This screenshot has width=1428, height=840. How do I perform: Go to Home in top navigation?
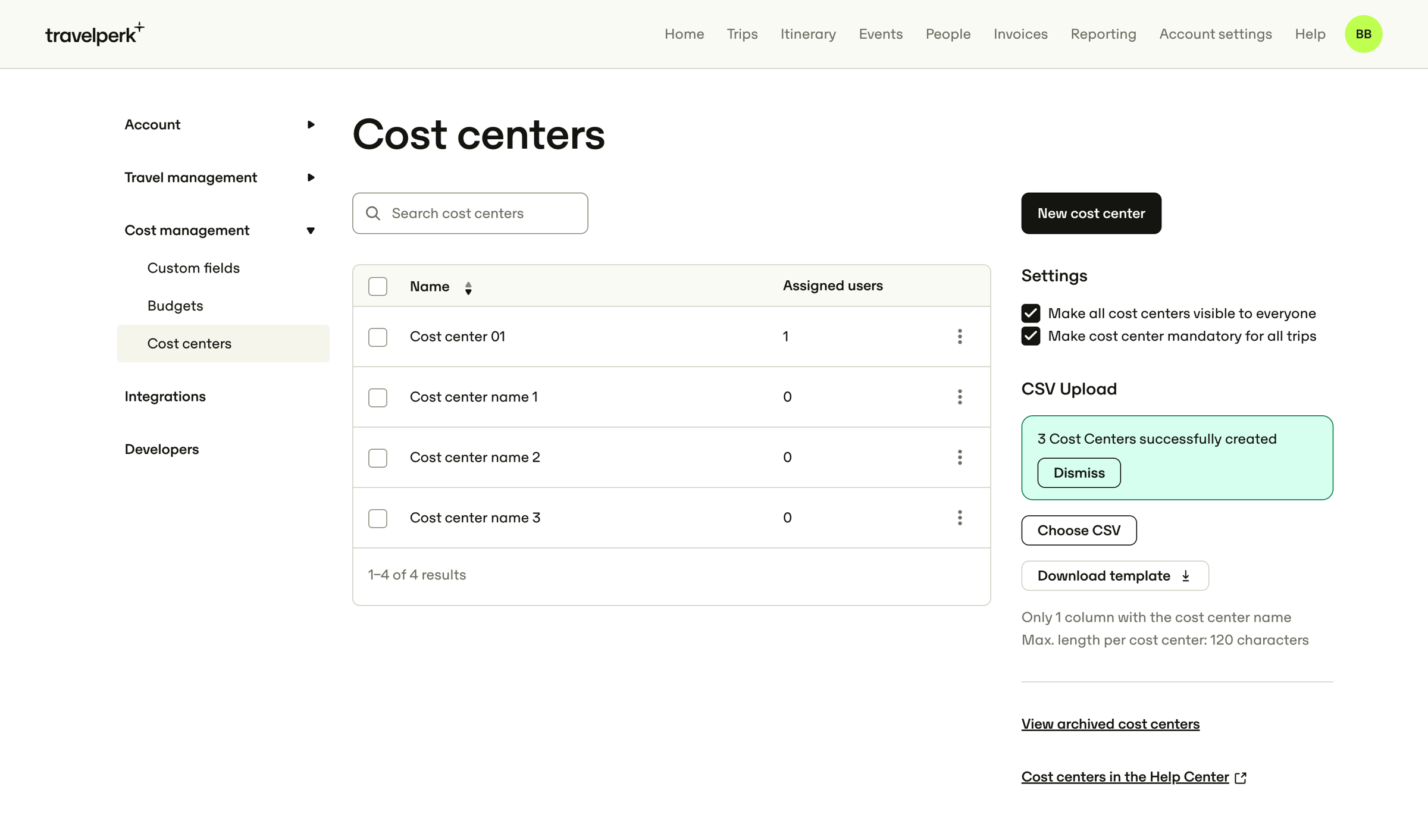point(684,34)
